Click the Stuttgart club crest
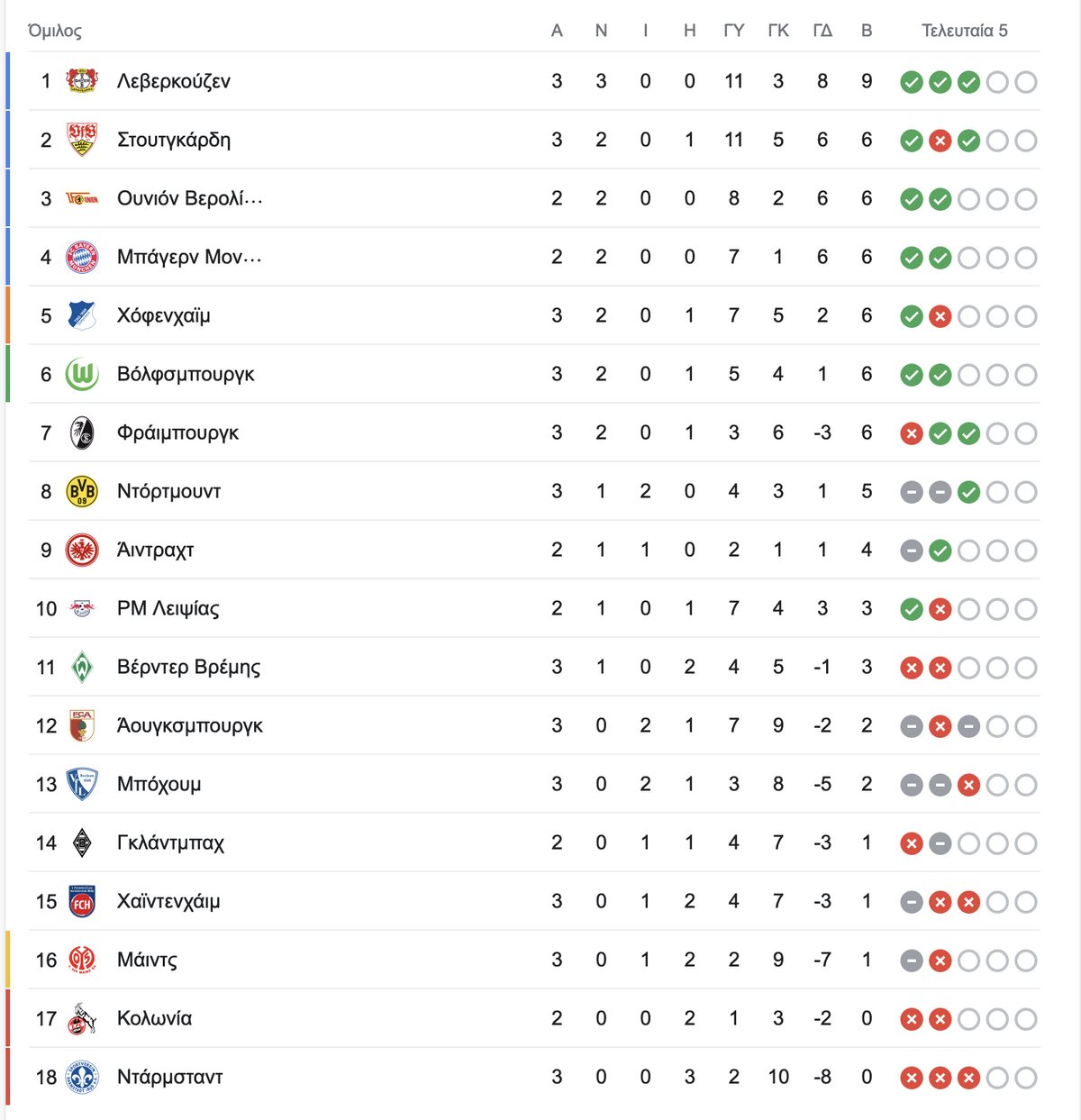Viewport: 1081px width, 1120px height. click(x=82, y=140)
